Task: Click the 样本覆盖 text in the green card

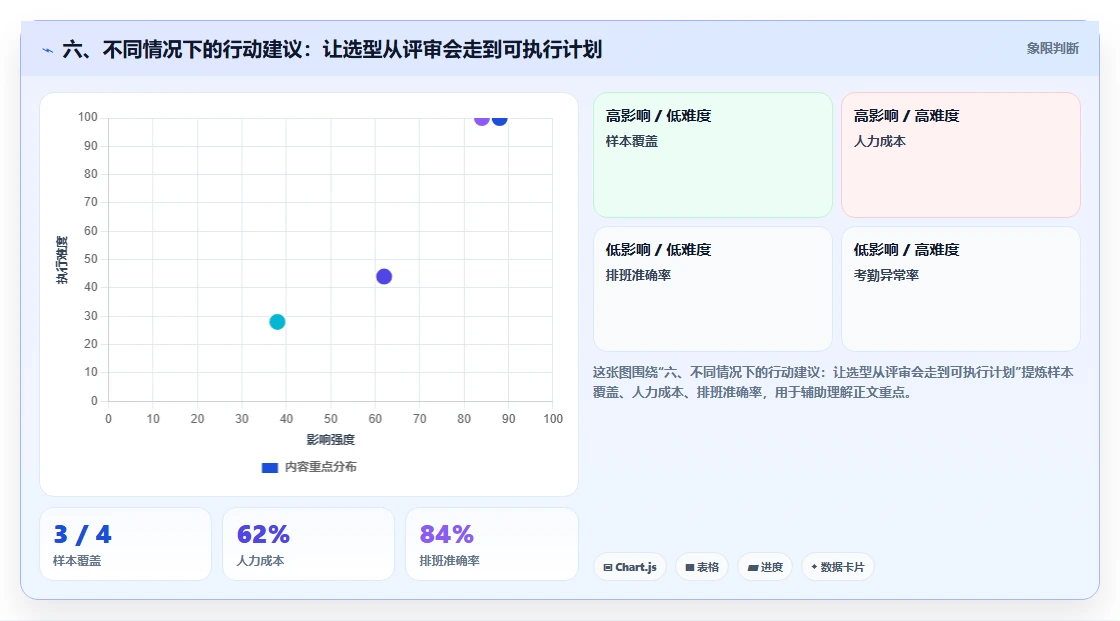Action: click(631, 141)
